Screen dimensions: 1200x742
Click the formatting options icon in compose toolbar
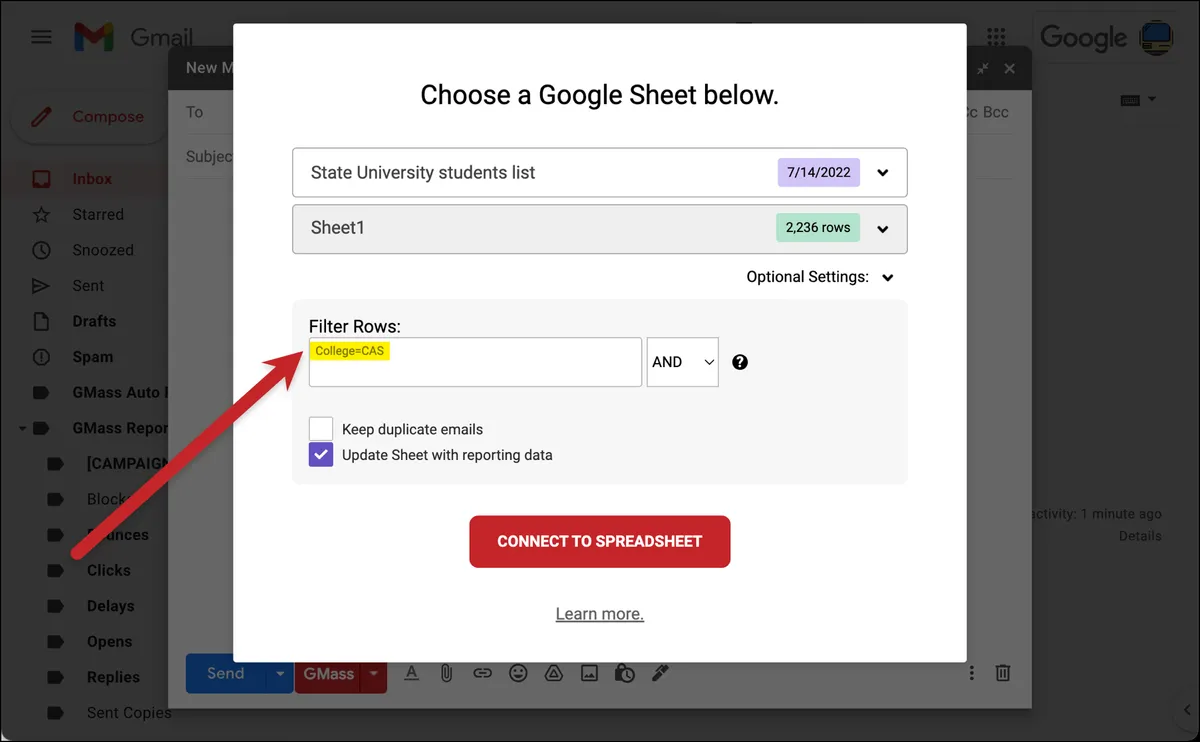(411, 673)
